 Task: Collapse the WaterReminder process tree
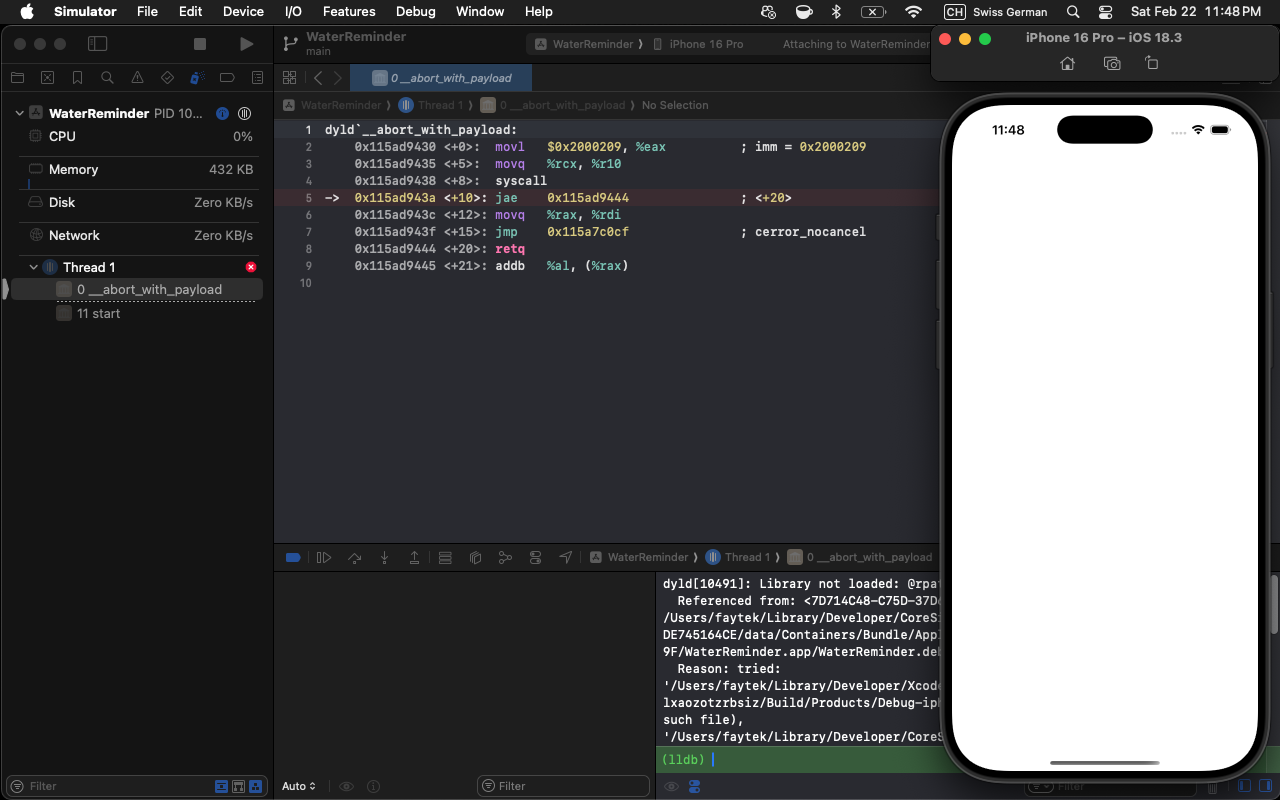coord(19,113)
